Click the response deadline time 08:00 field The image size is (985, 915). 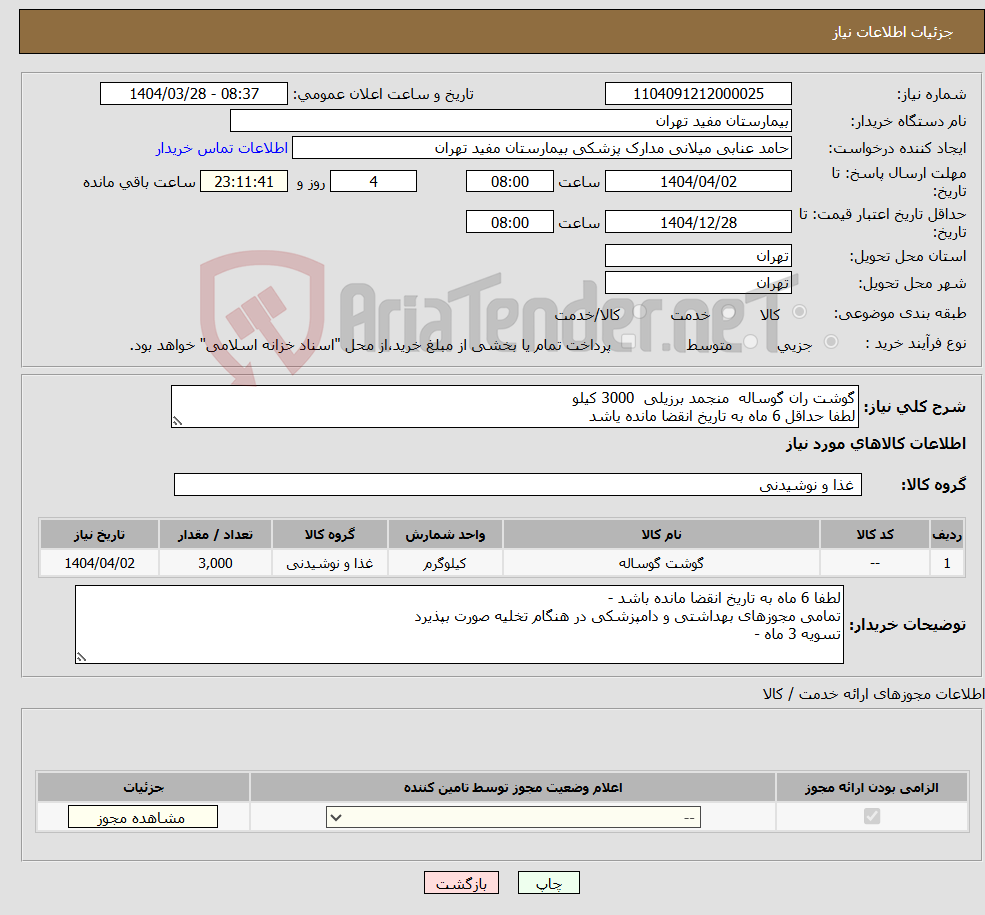509,181
